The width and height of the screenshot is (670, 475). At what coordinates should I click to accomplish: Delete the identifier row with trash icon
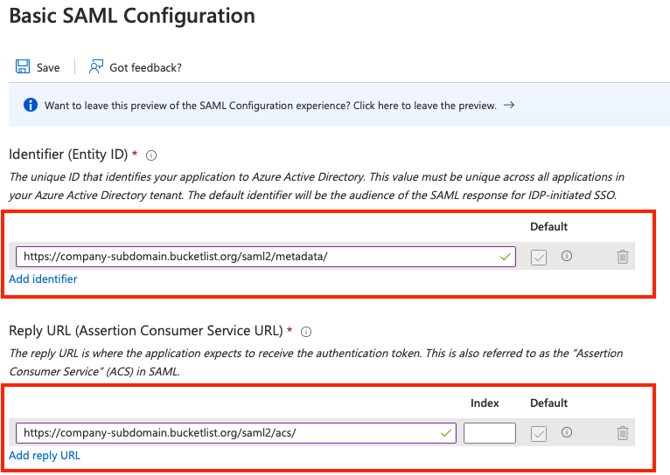(622, 257)
